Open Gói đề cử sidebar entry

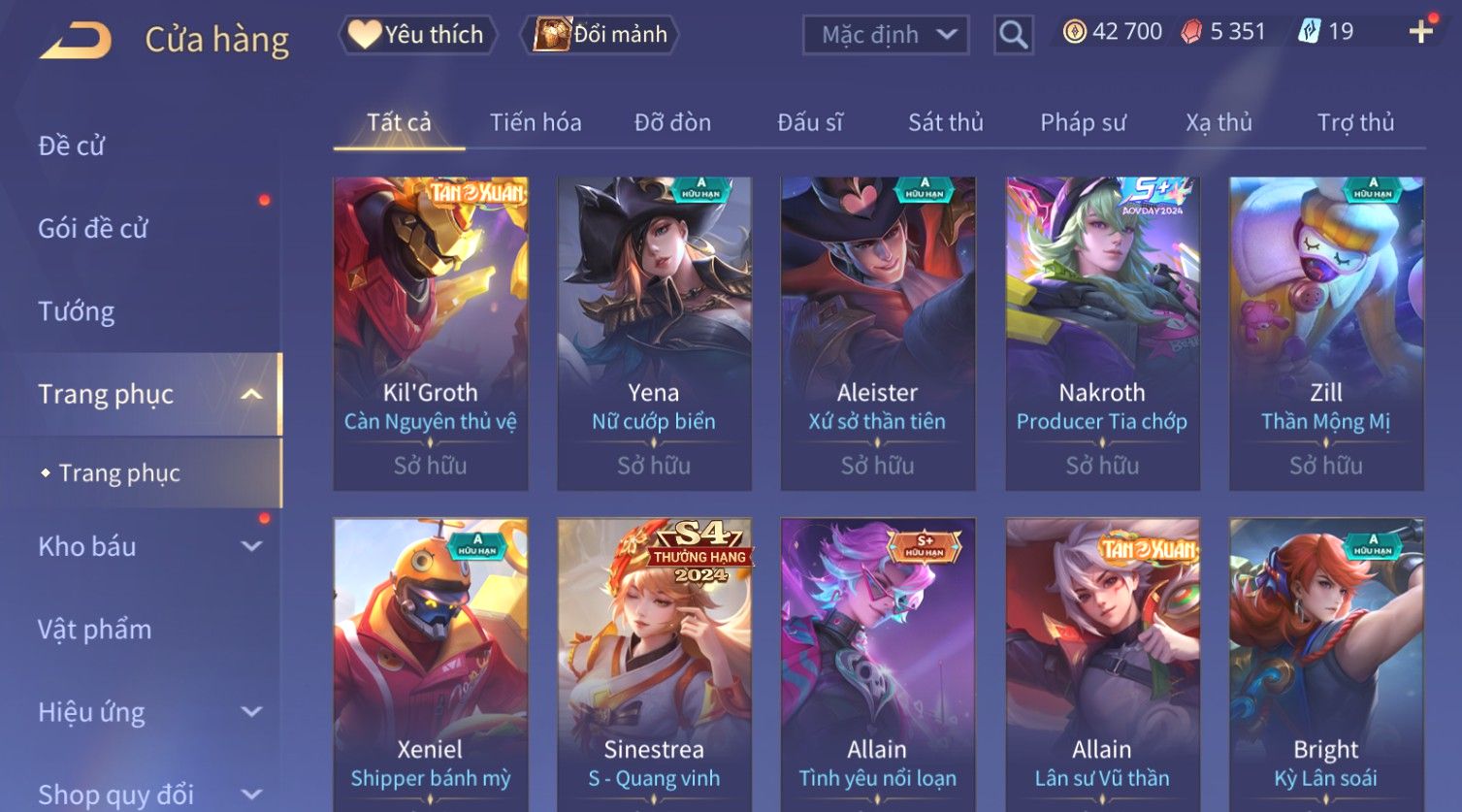93,229
